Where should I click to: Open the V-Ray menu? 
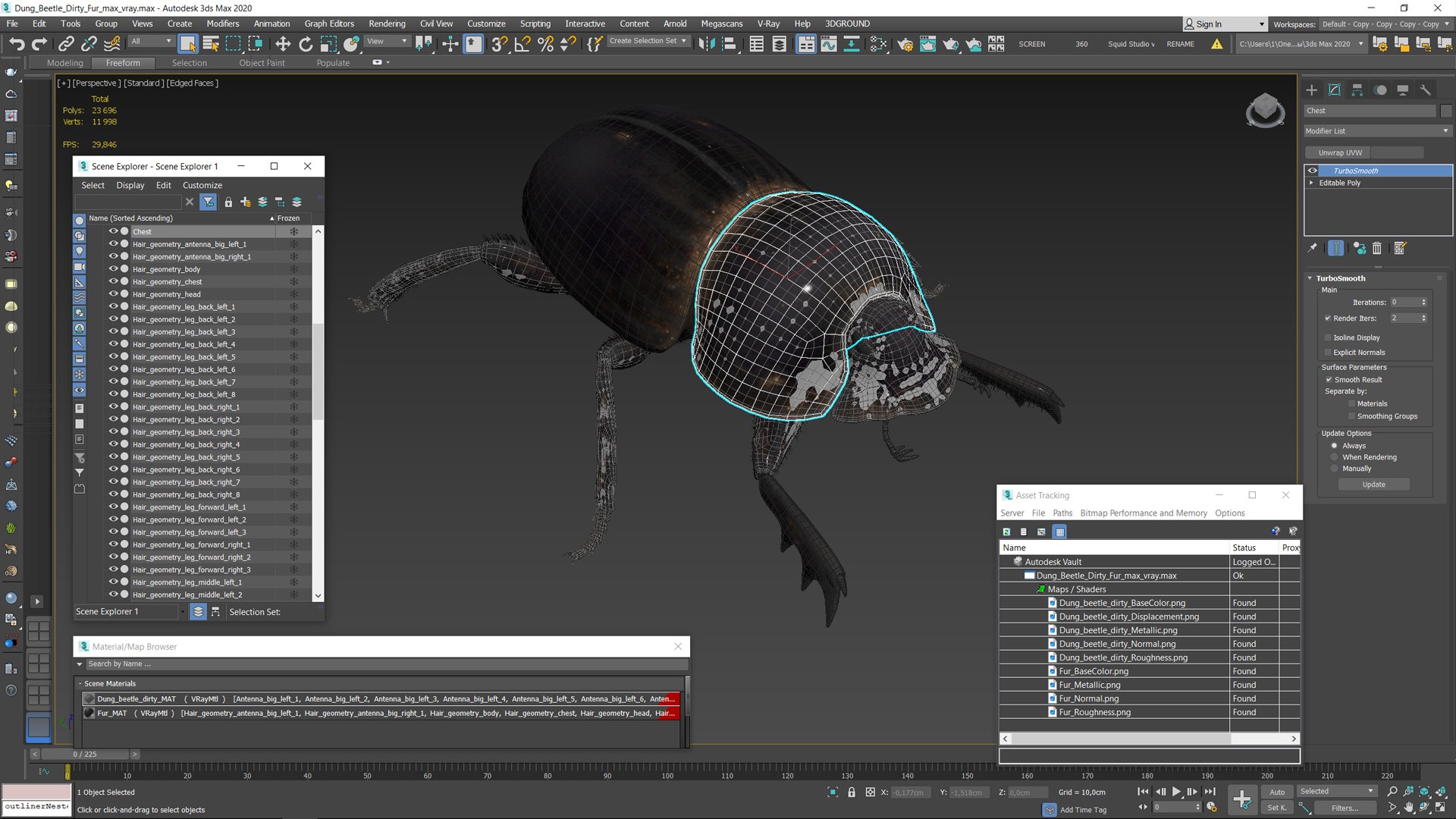tap(768, 24)
